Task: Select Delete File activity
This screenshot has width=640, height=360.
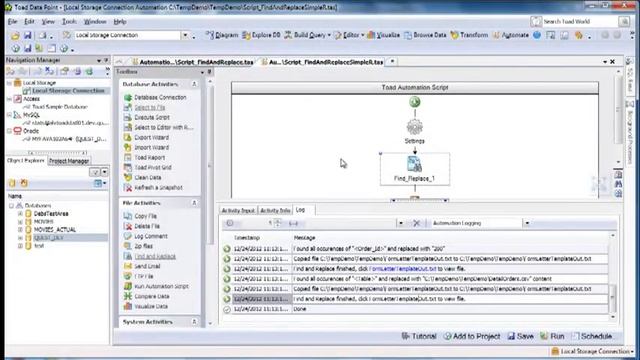Action: 142,226
